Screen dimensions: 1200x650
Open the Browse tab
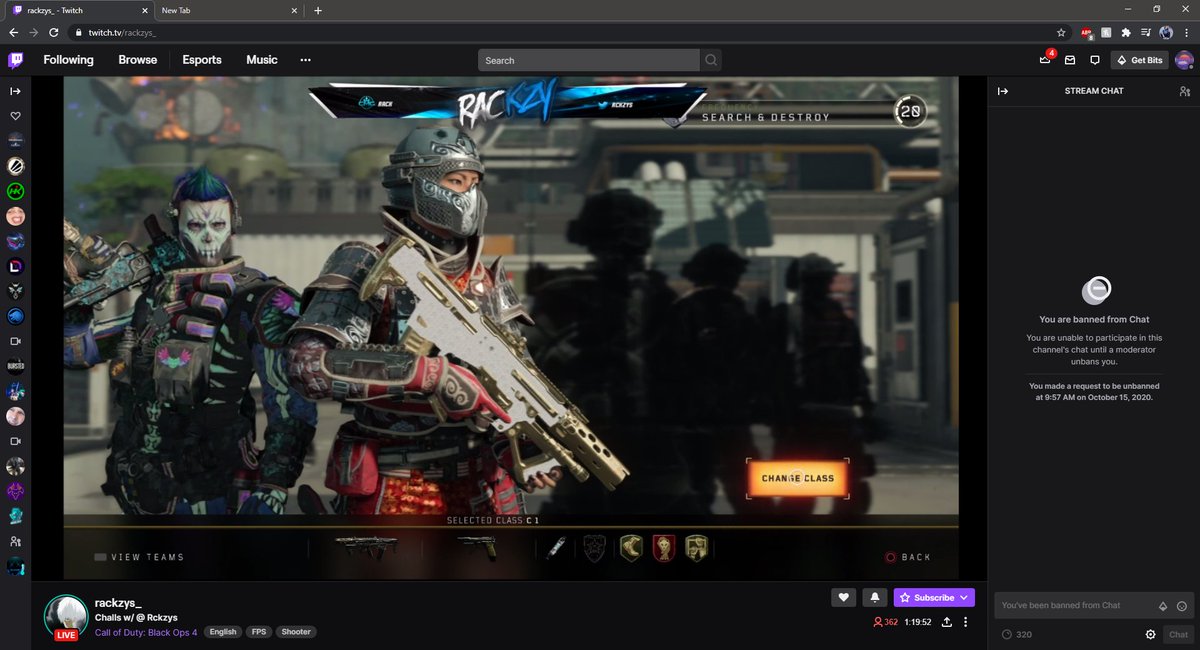[138, 60]
